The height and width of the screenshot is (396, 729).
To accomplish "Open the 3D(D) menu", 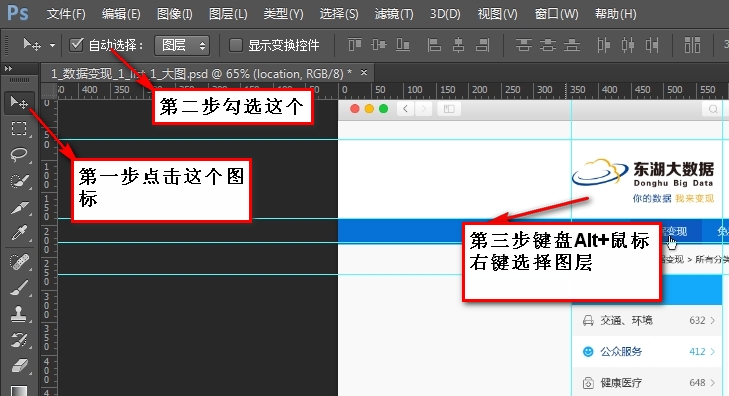I will pyautogui.click(x=445, y=14).
